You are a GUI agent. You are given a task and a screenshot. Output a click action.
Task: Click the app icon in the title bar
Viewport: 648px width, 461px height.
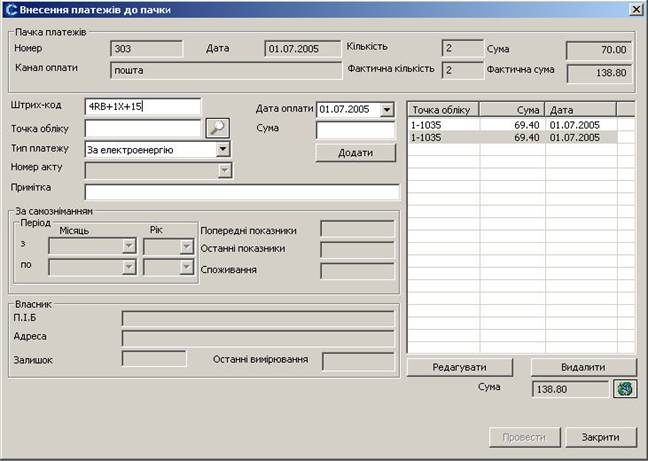click(x=11, y=10)
